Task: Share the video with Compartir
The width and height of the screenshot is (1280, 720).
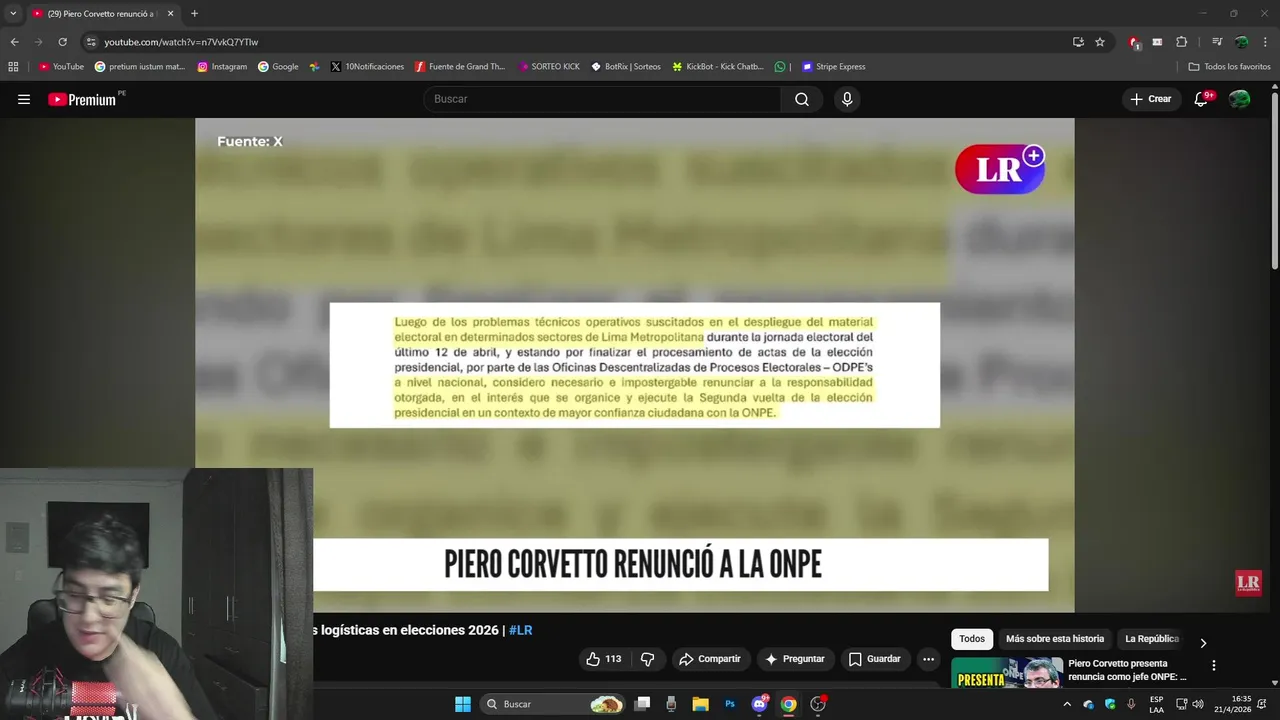Action: click(x=709, y=659)
